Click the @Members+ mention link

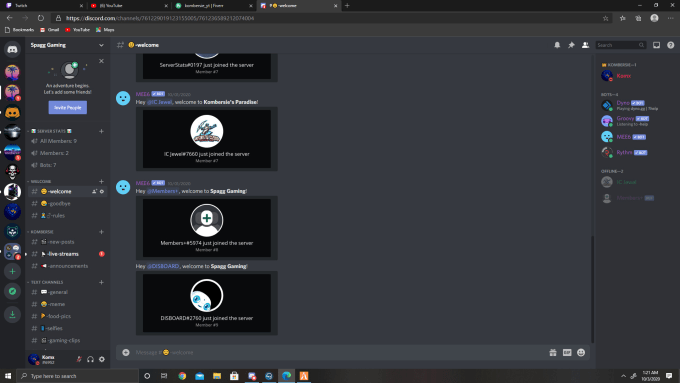(163, 191)
